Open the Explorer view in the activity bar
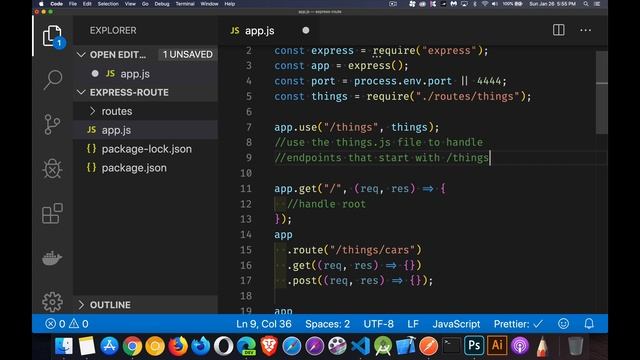 52,36
